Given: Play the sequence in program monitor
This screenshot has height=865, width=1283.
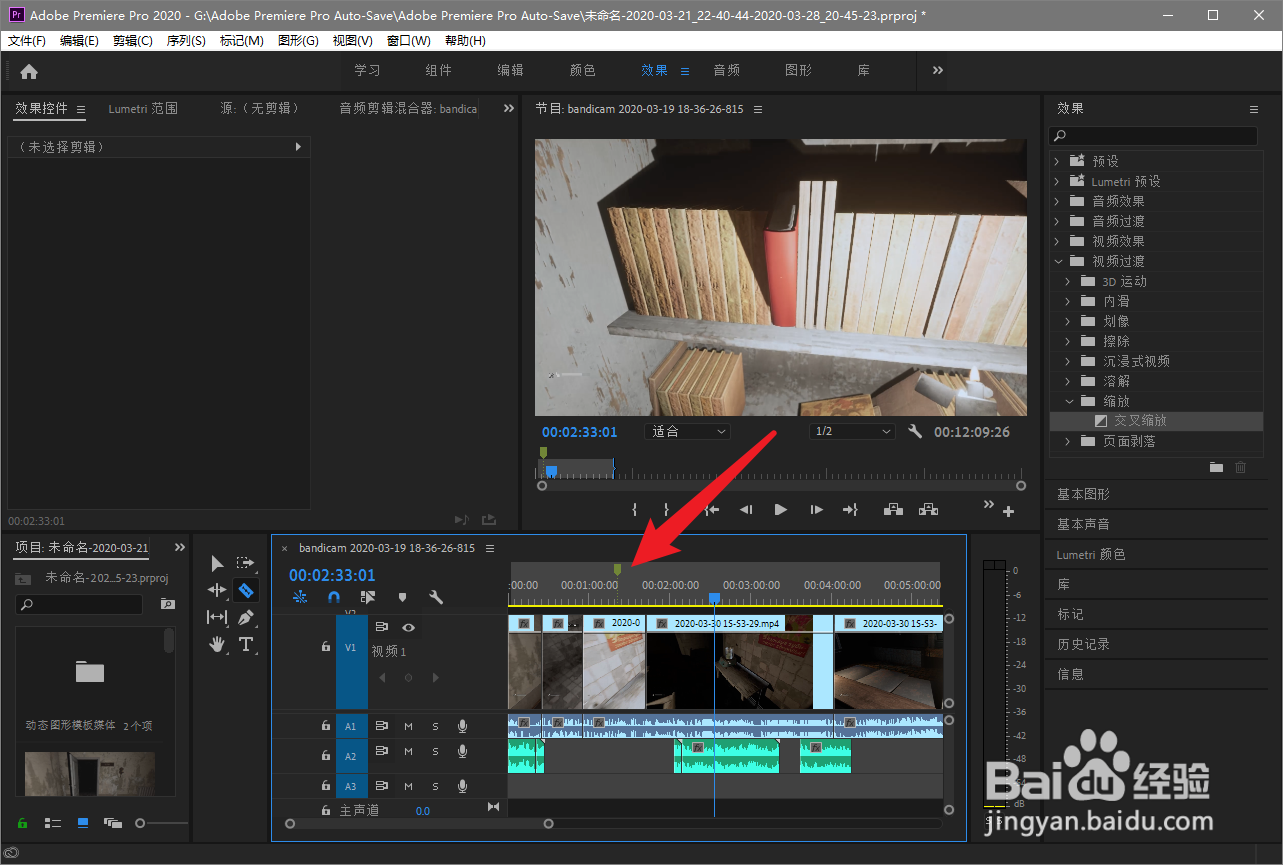Looking at the screenshot, I should coord(781,510).
